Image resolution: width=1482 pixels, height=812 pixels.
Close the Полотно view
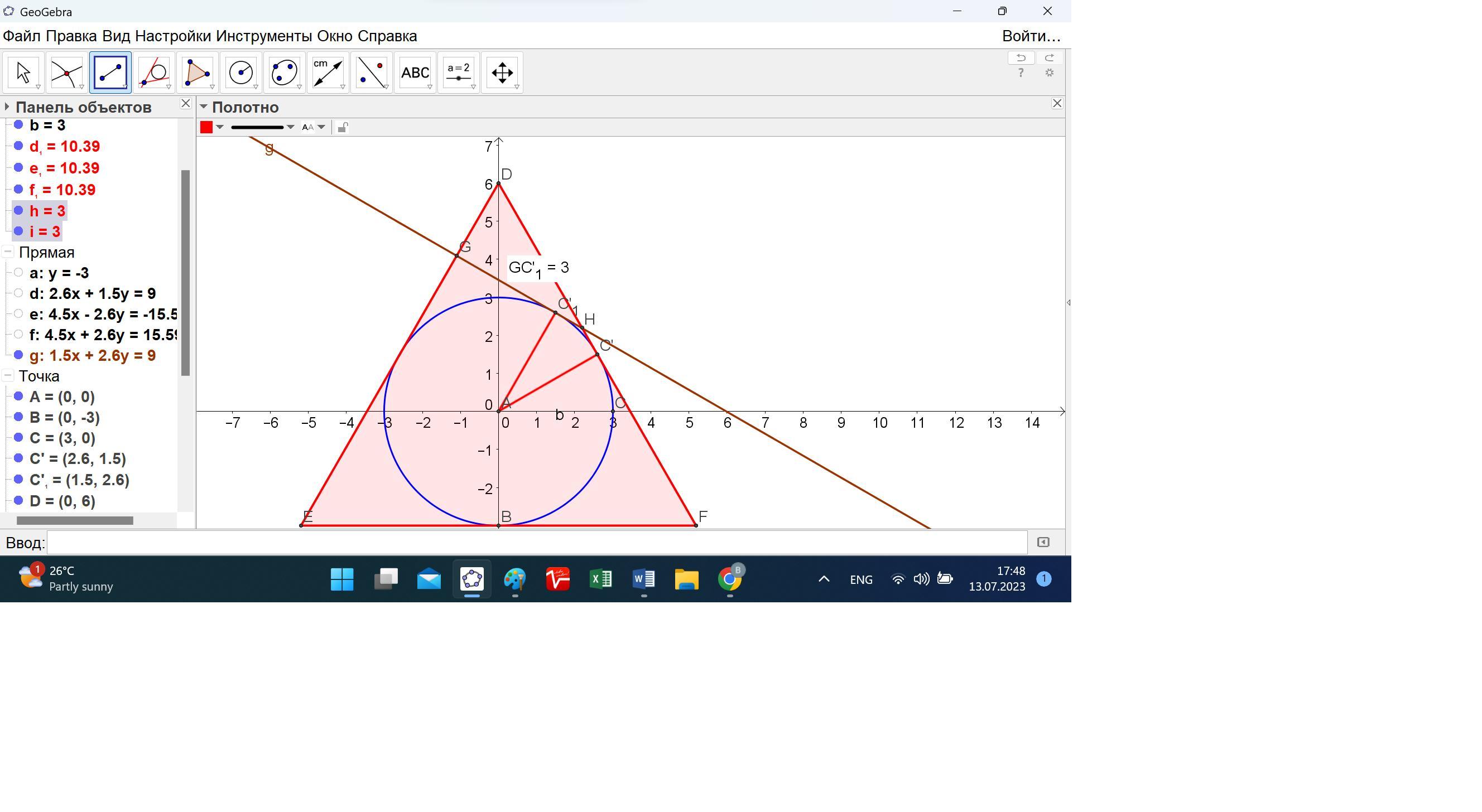pyautogui.click(x=1057, y=104)
